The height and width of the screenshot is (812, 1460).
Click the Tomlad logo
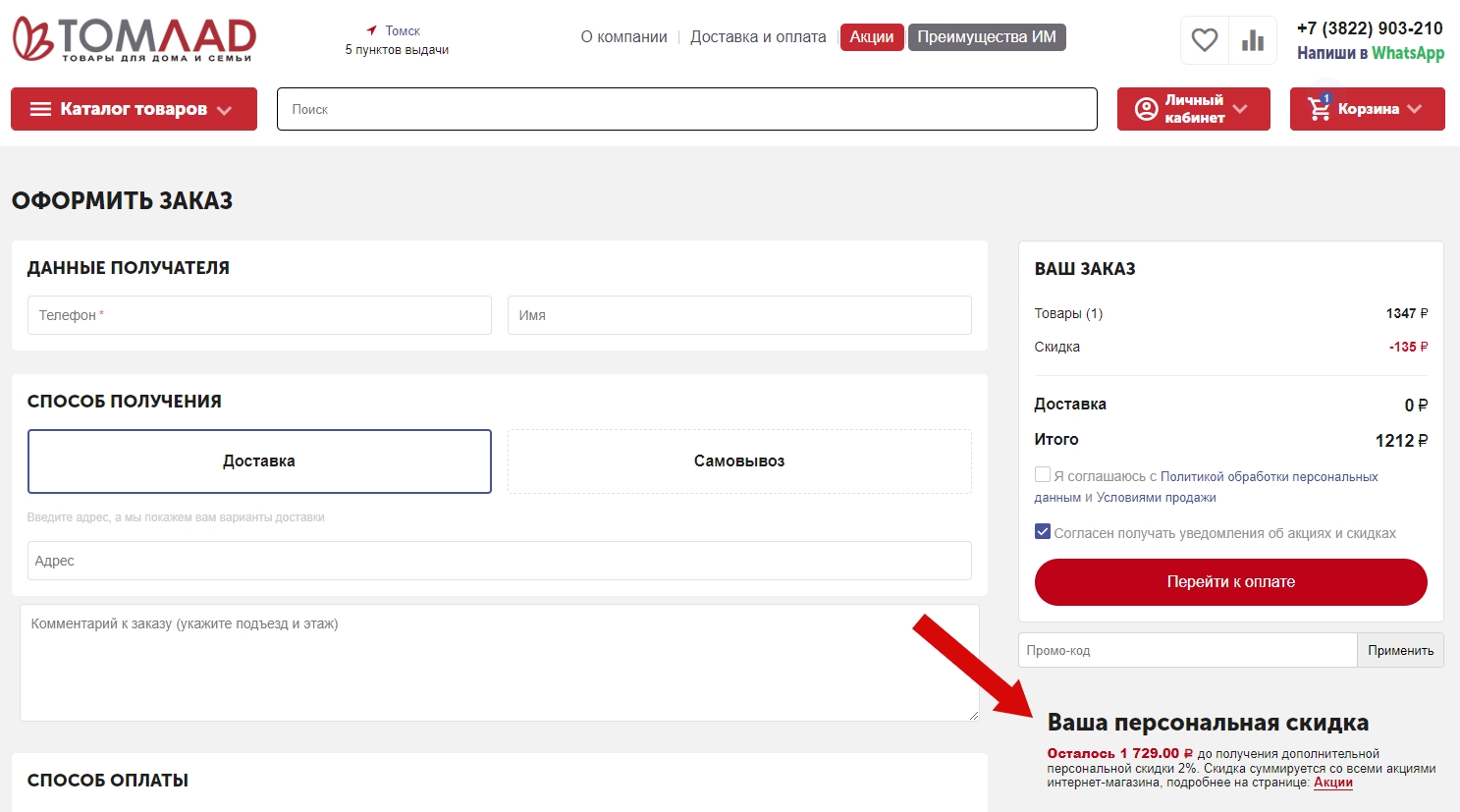(x=134, y=39)
